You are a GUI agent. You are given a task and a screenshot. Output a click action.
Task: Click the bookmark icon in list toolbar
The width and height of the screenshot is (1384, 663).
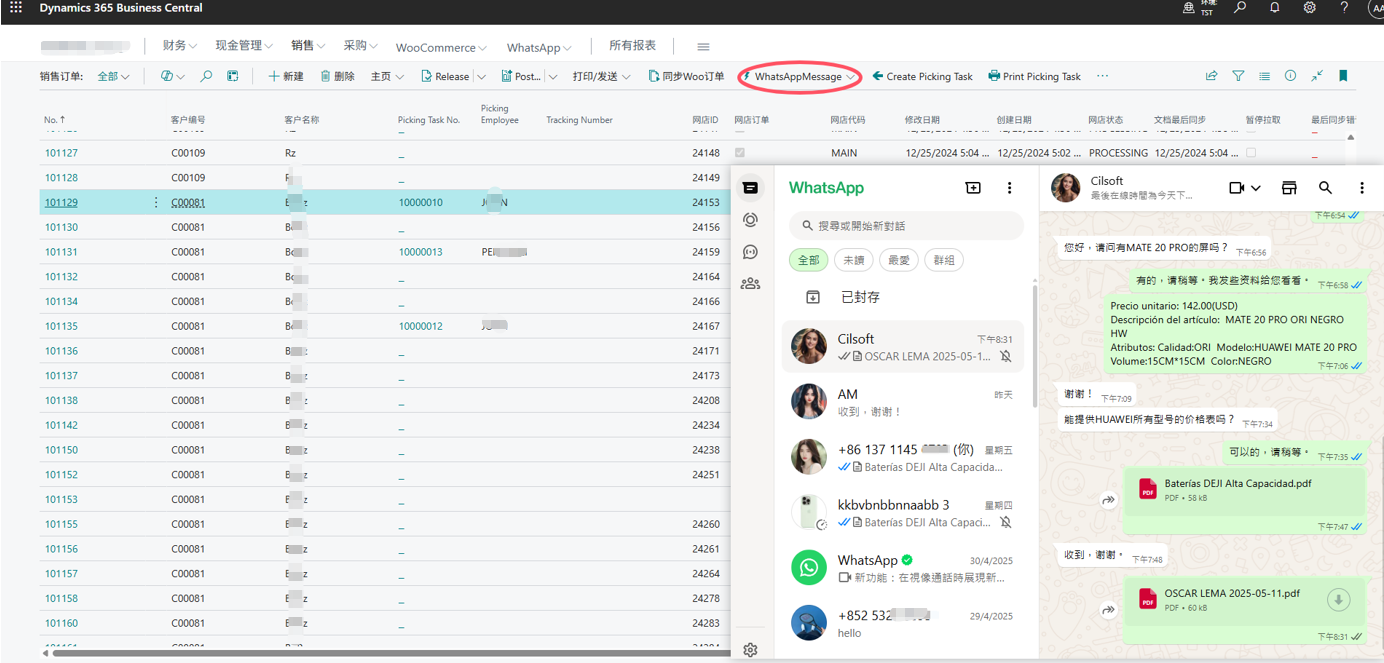click(x=1343, y=76)
